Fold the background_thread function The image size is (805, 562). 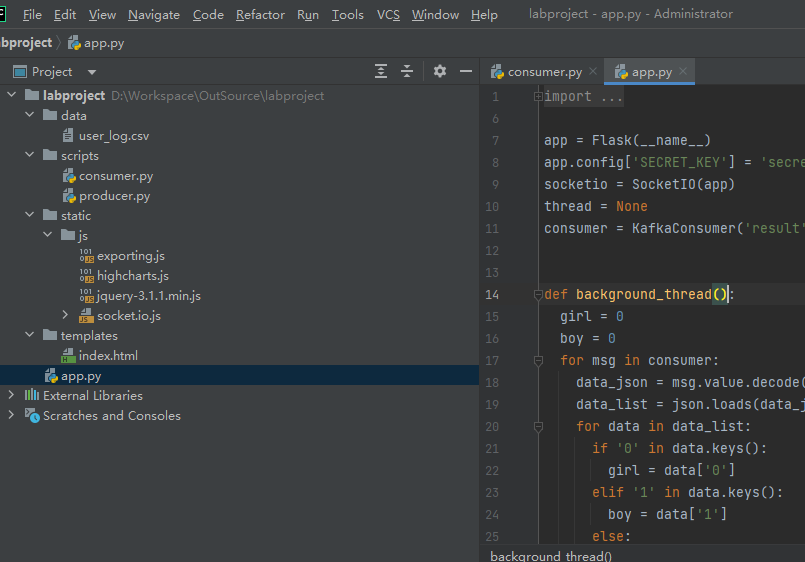(538, 295)
